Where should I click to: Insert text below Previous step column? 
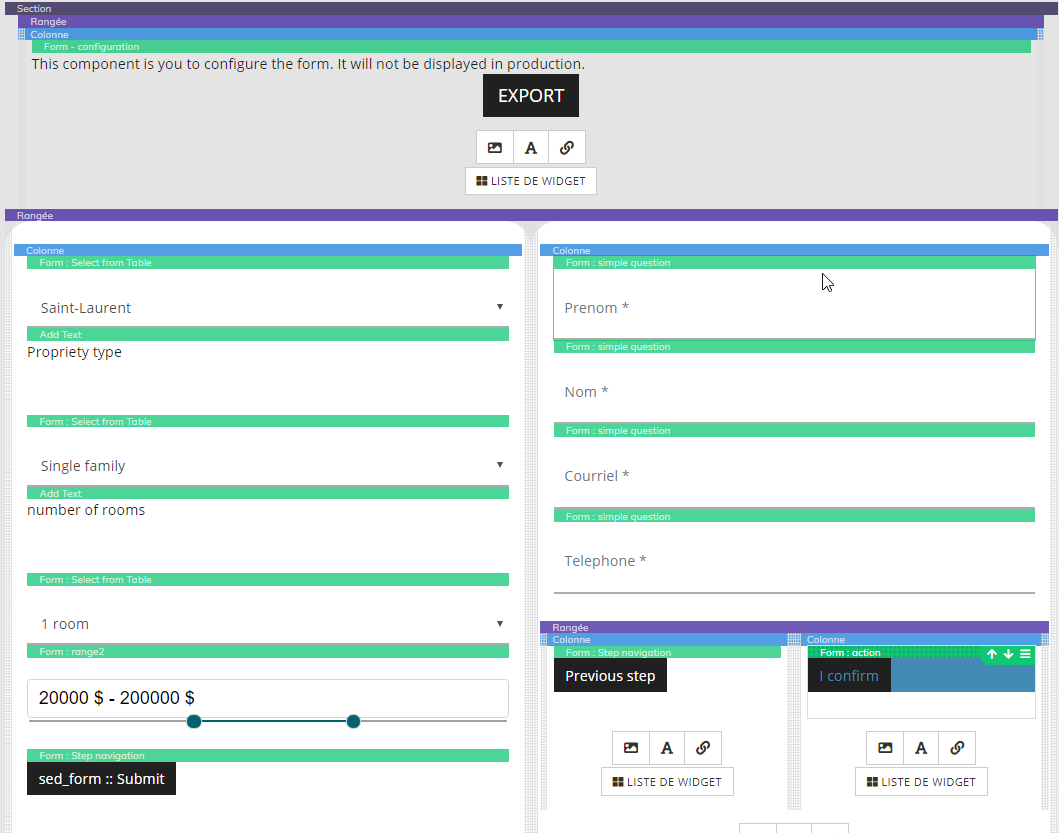[x=667, y=748]
